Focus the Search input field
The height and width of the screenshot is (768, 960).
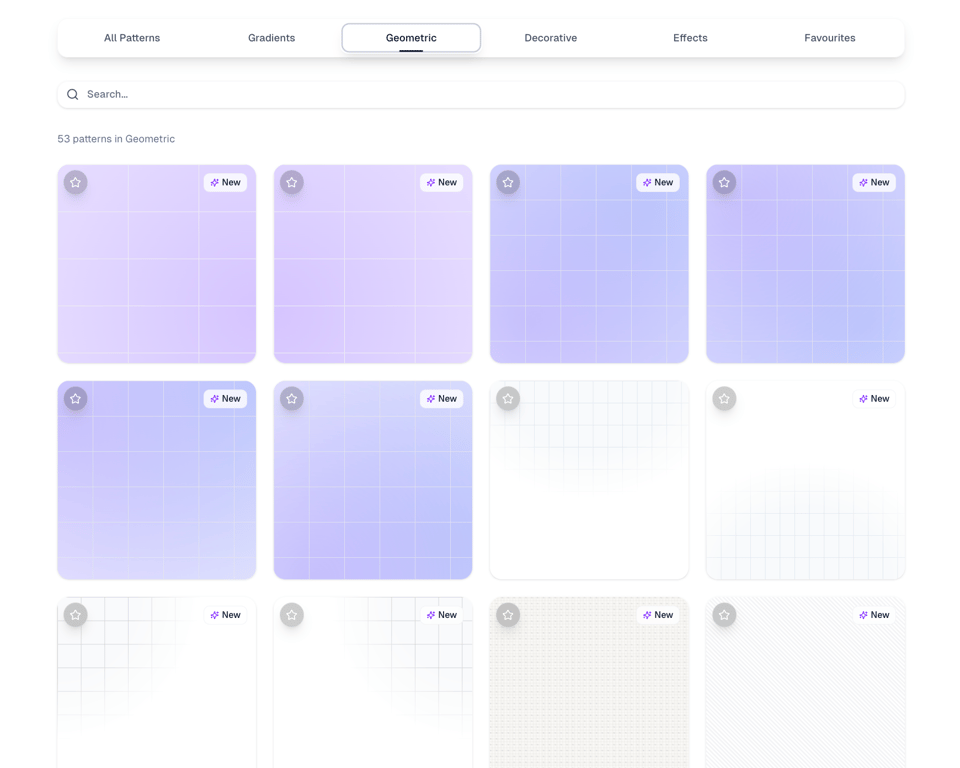[490, 95]
